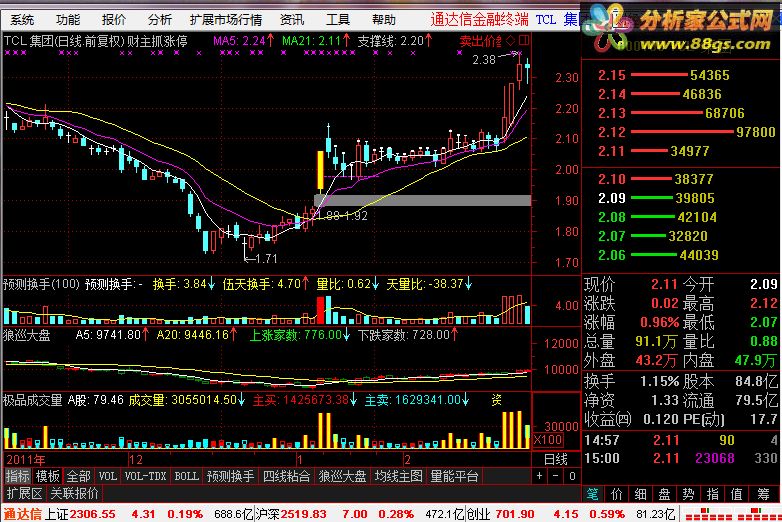The width and height of the screenshot is (782, 522).
Task: Switch to the 狼巡大盘 indicator tab
Action: pyautogui.click(x=342, y=477)
